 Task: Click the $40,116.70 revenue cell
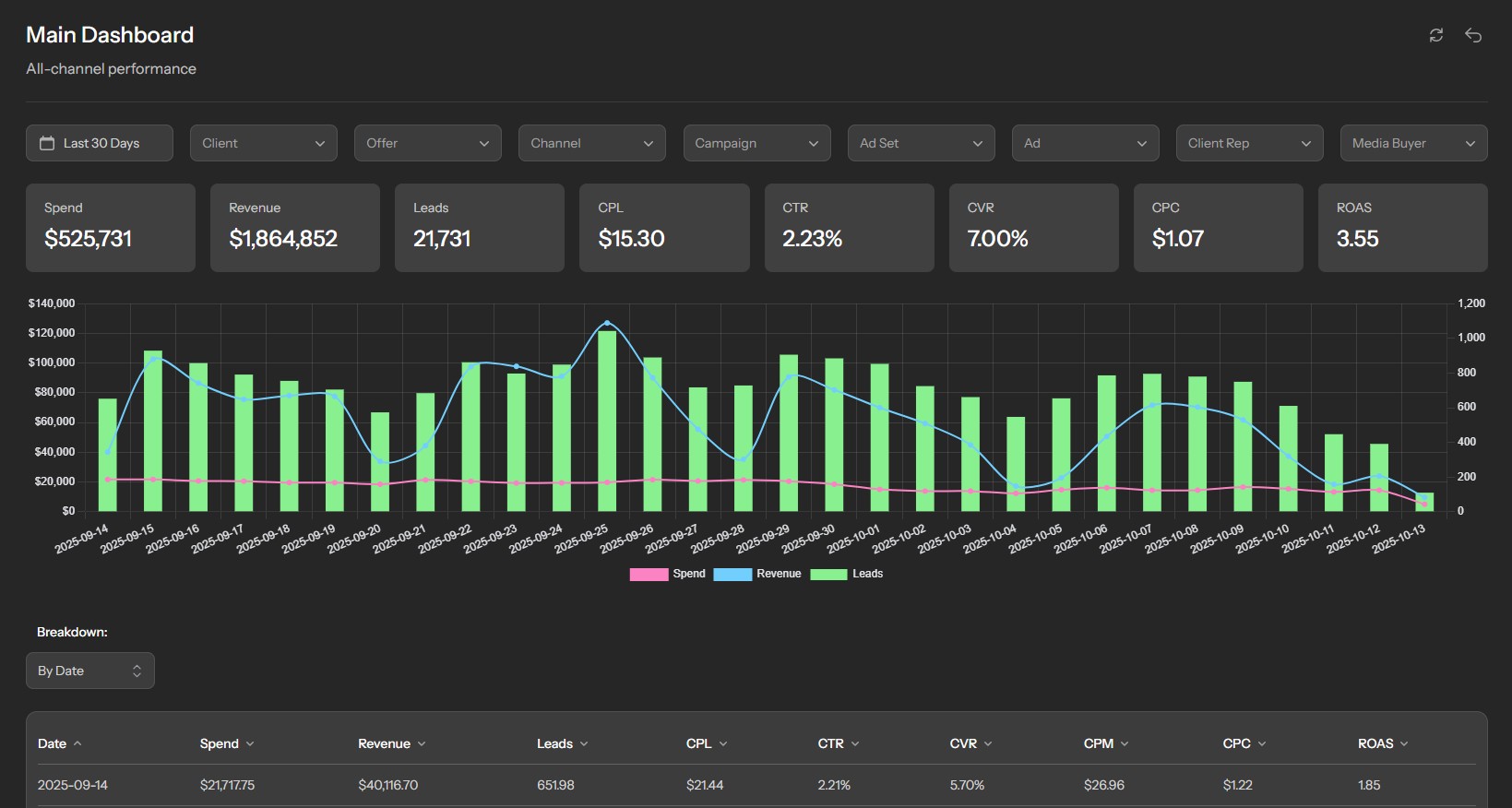[x=388, y=785]
